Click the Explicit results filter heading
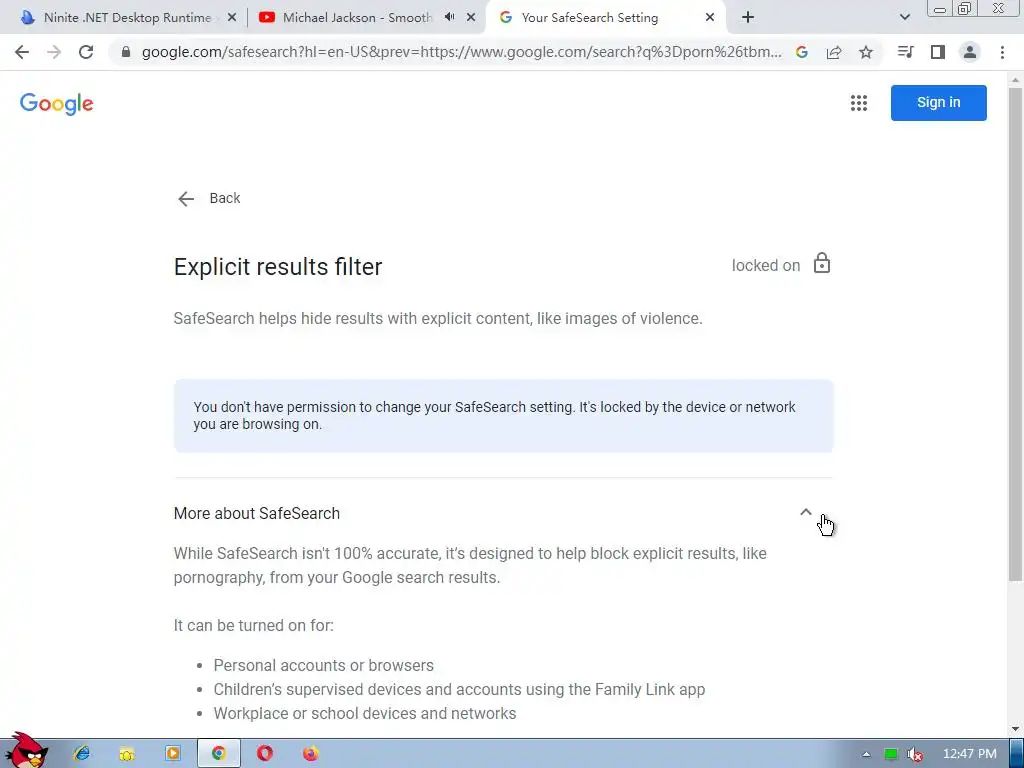1024x768 pixels. point(278,266)
